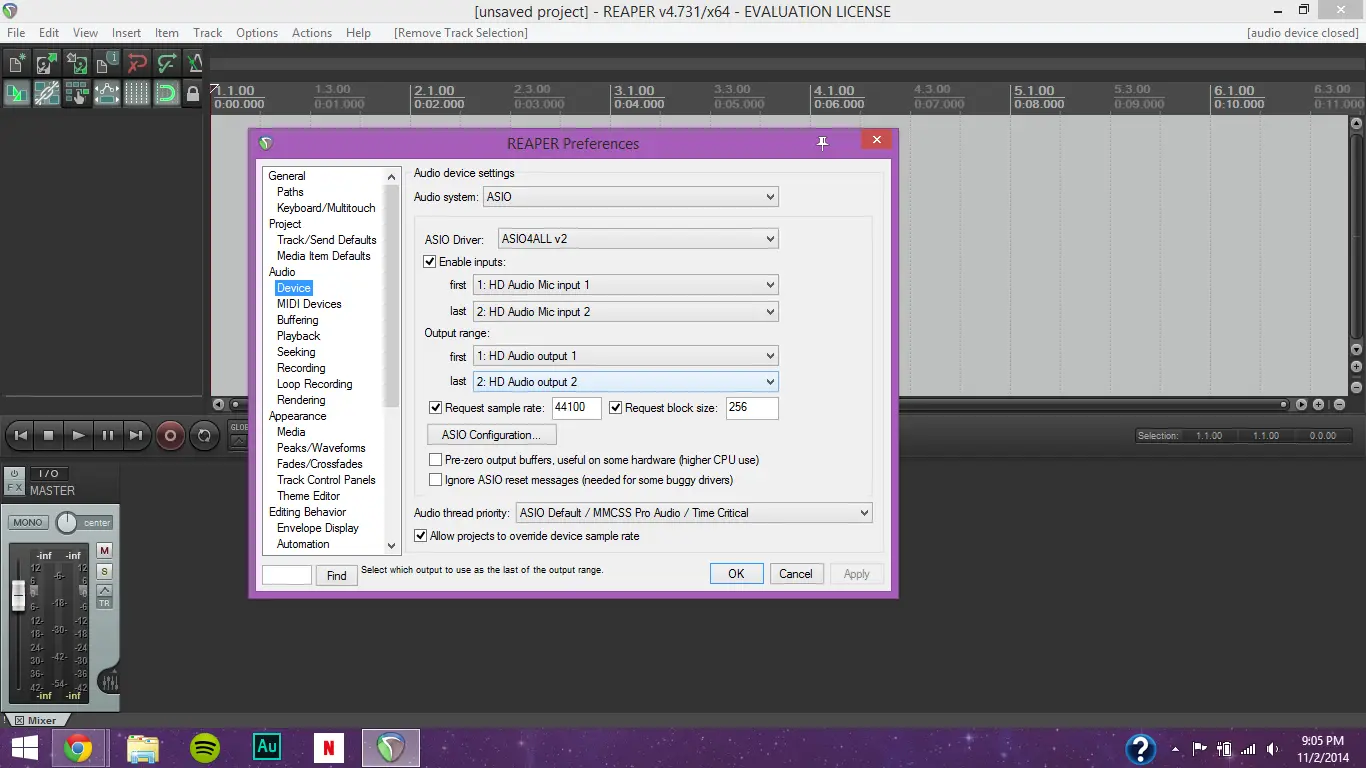Click the green Redo arrow icon
Image resolution: width=1366 pixels, height=768 pixels.
pos(166,63)
